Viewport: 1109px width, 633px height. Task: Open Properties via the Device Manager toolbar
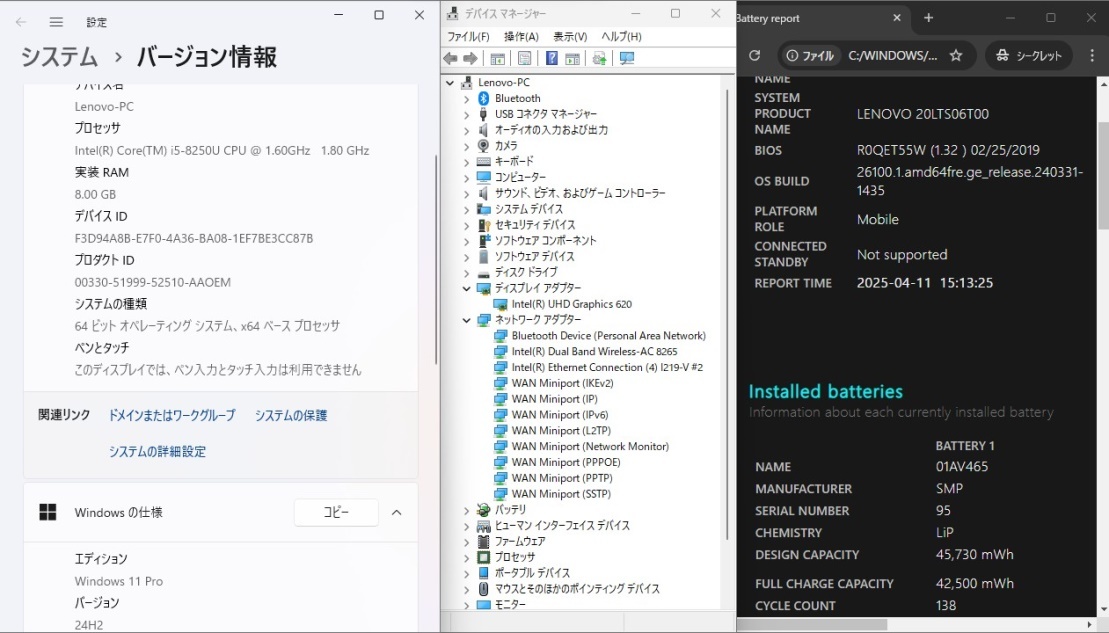(524, 57)
